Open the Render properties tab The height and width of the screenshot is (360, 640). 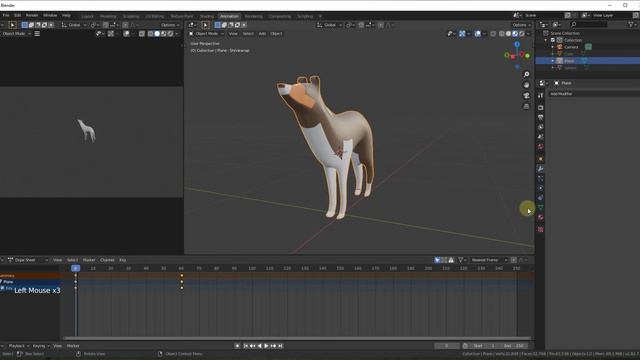(x=540, y=107)
